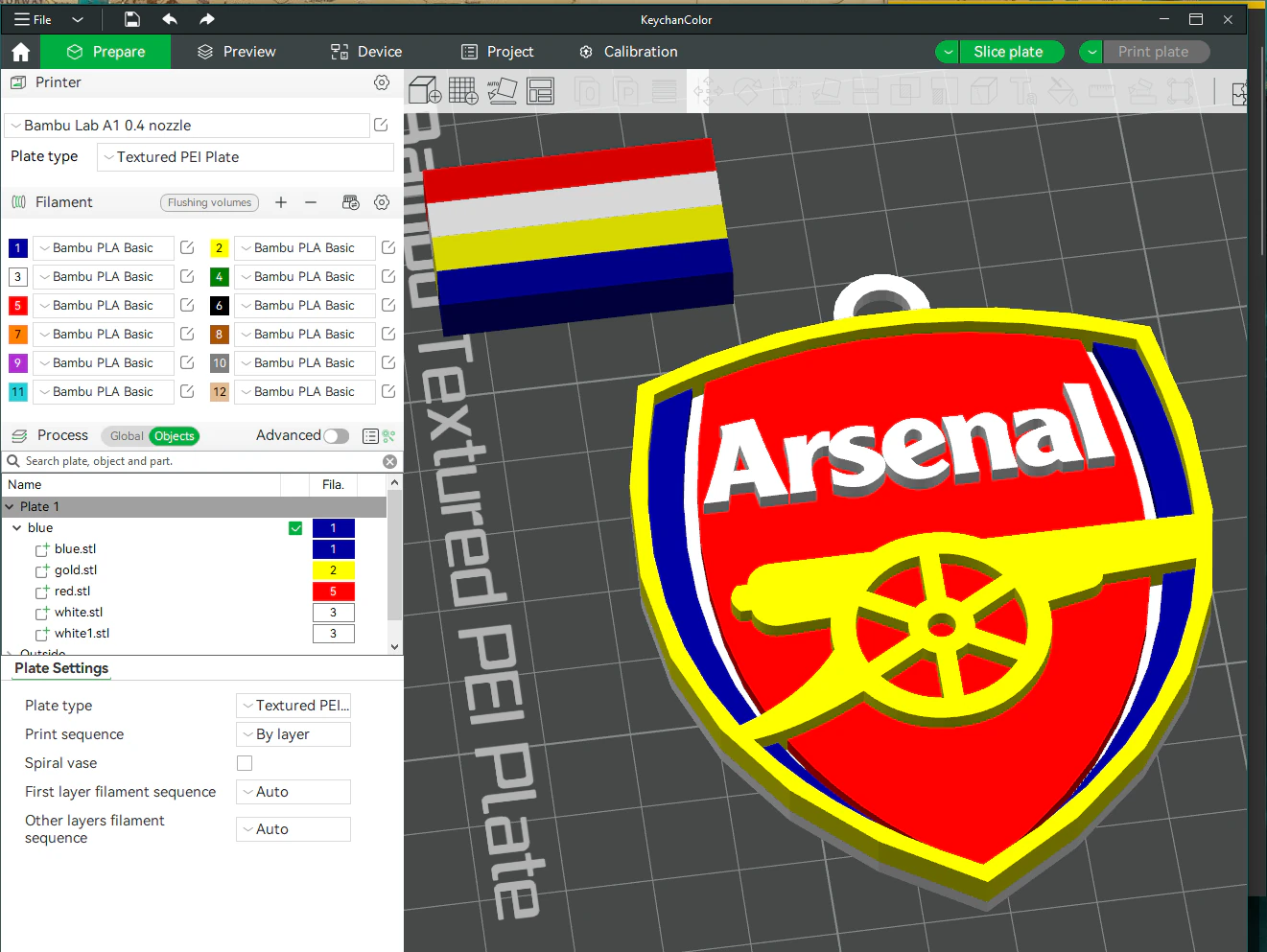
Task: Click the AMS filament sync icon
Action: pos(351,202)
